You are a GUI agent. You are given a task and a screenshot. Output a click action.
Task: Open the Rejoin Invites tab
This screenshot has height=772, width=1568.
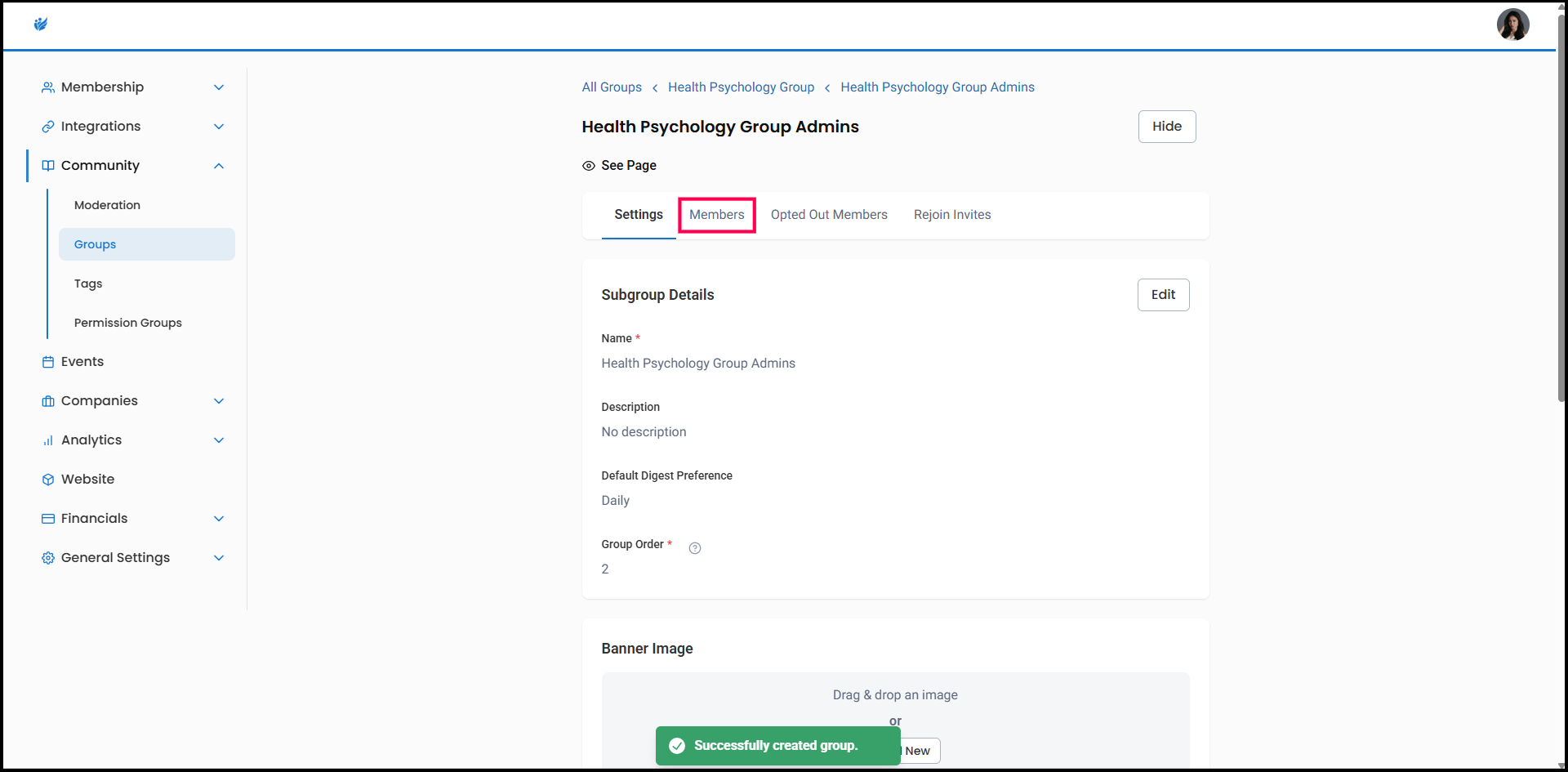(951, 215)
